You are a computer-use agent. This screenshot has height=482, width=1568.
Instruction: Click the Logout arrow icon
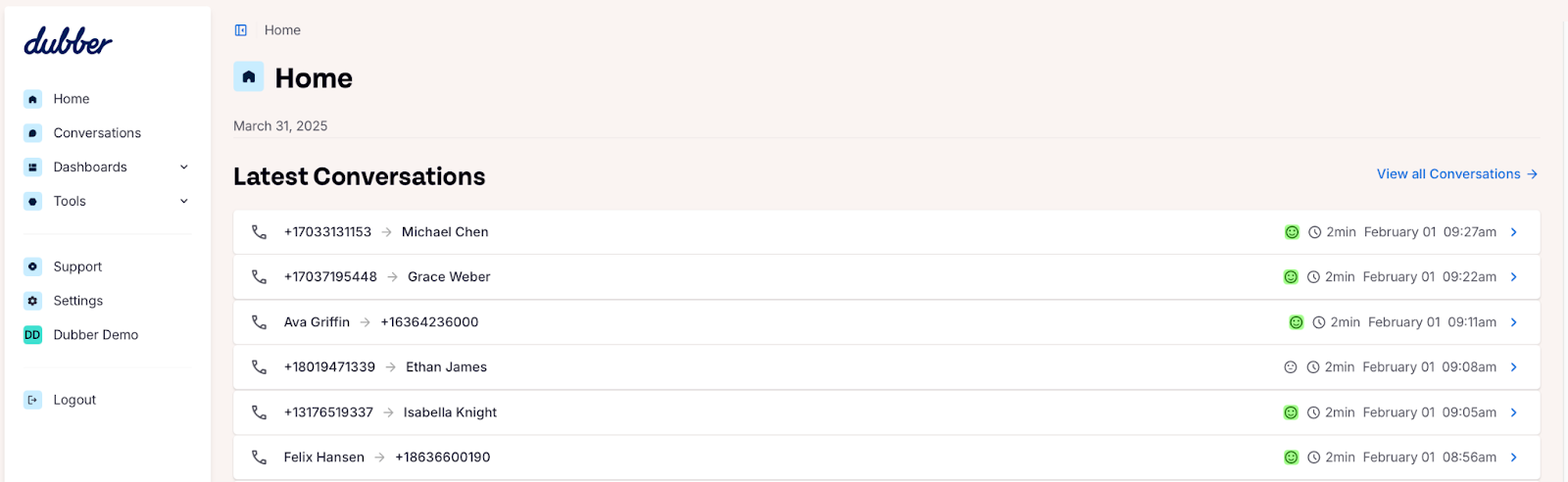point(32,400)
